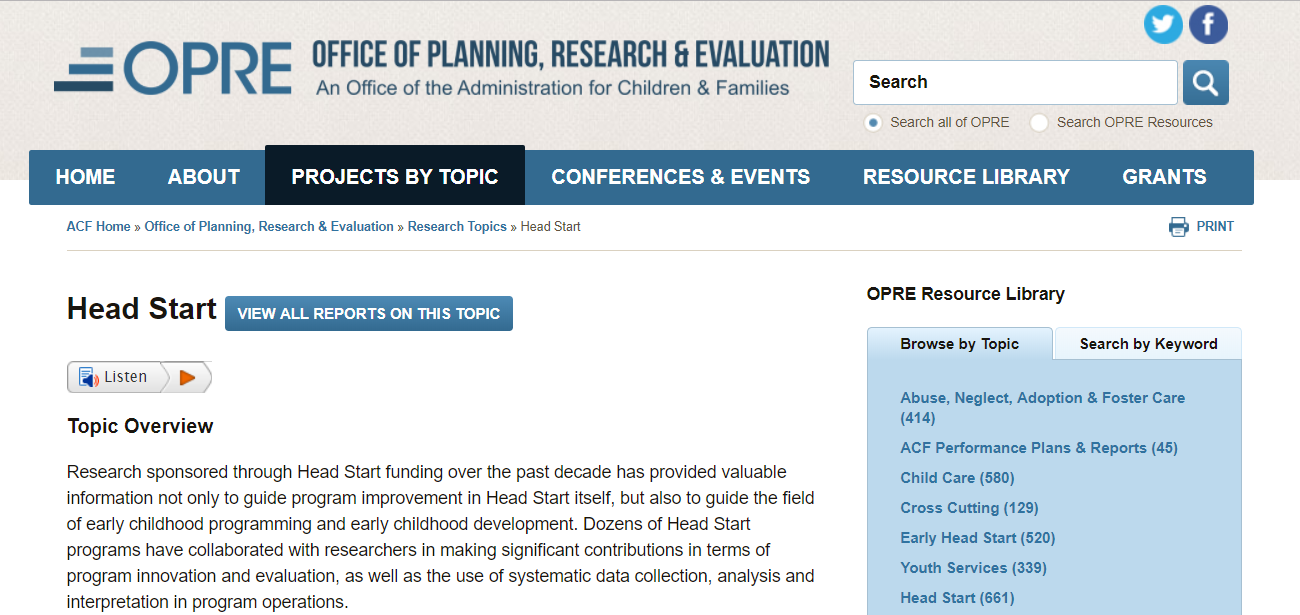Click the magnifying glass search button
The image size is (1300, 615).
[1206, 82]
